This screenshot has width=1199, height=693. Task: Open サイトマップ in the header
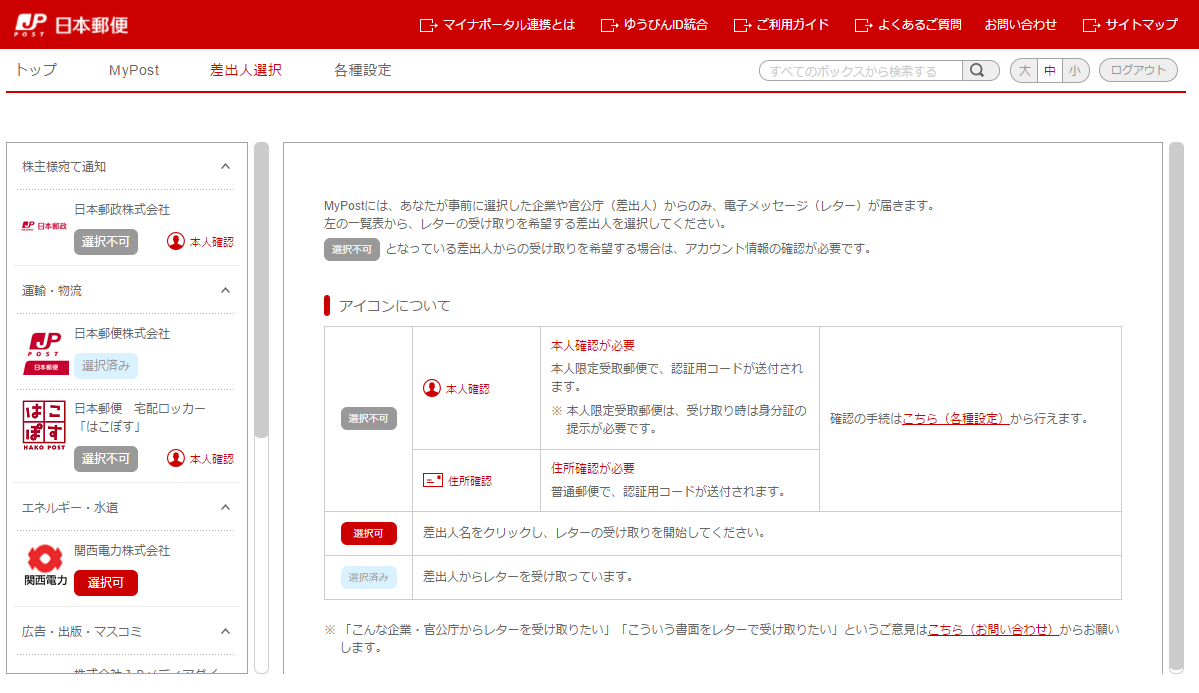[x=1142, y=25]
